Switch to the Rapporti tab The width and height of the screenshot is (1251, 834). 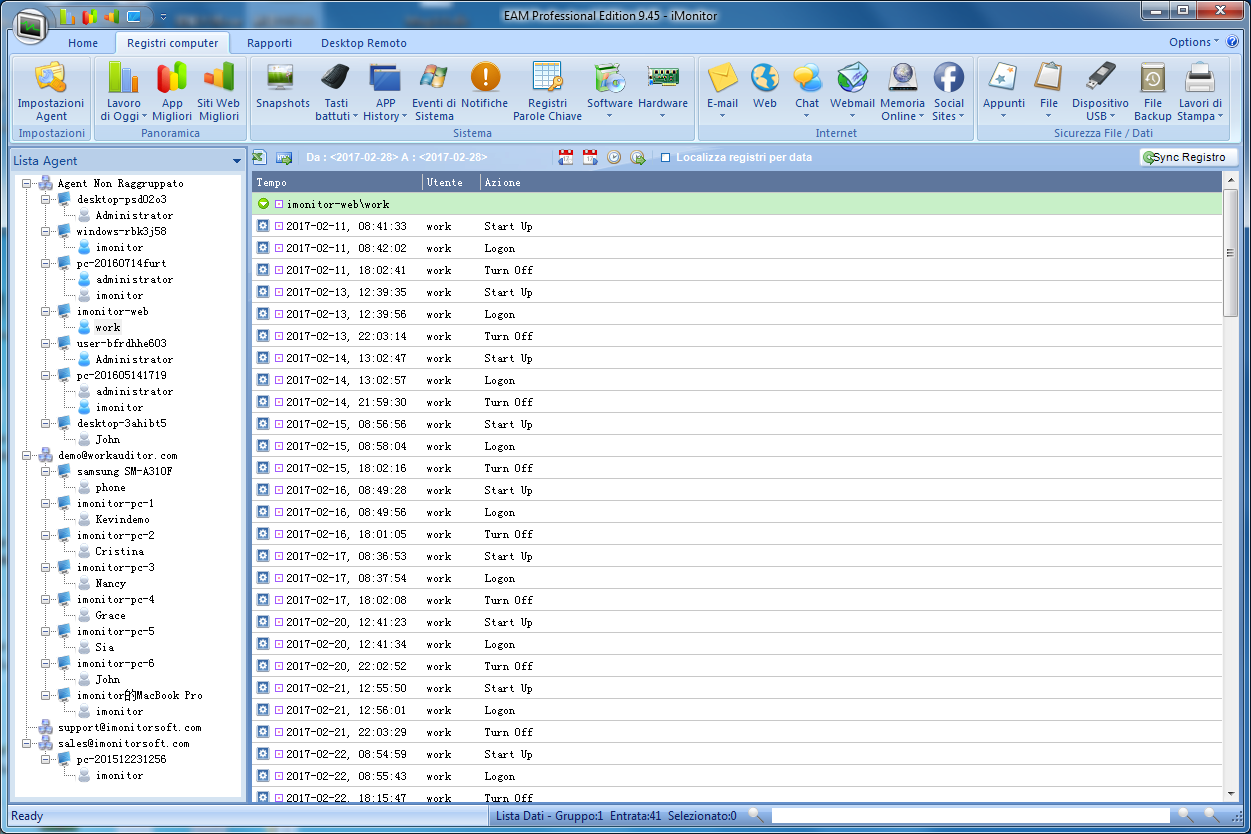(x=269, y=43)
